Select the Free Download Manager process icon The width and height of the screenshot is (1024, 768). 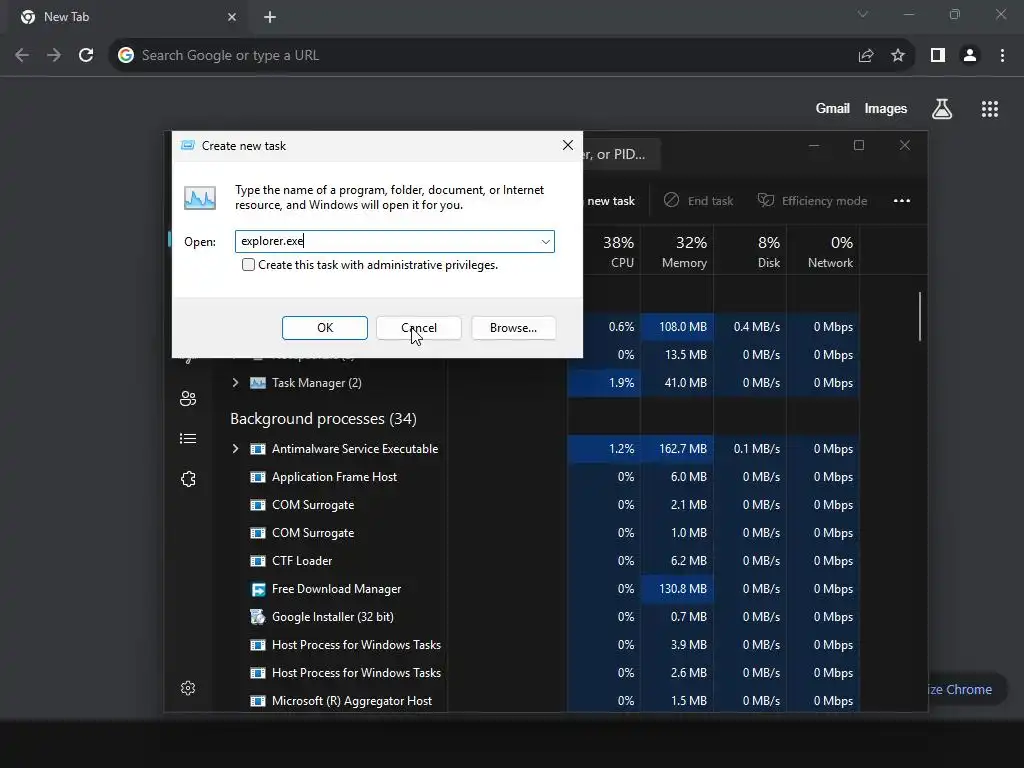(258, 589)
